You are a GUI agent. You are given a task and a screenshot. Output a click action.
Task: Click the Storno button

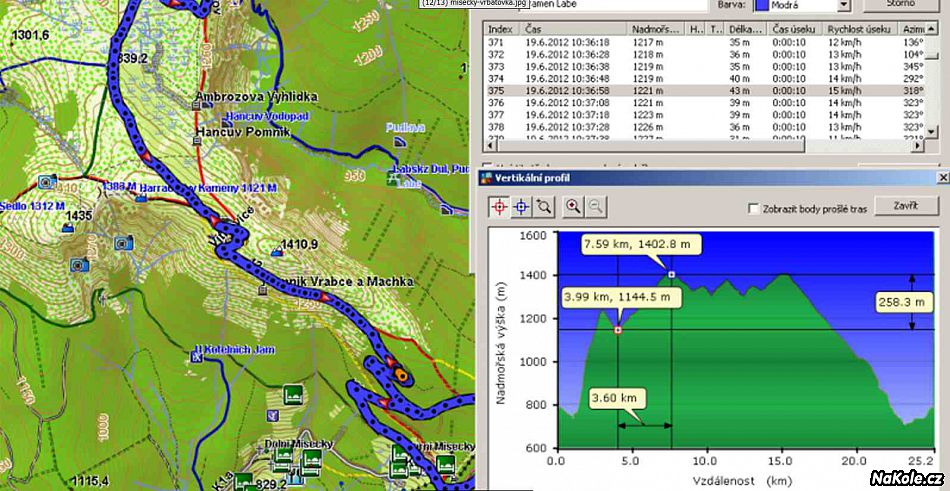(902, 5)
